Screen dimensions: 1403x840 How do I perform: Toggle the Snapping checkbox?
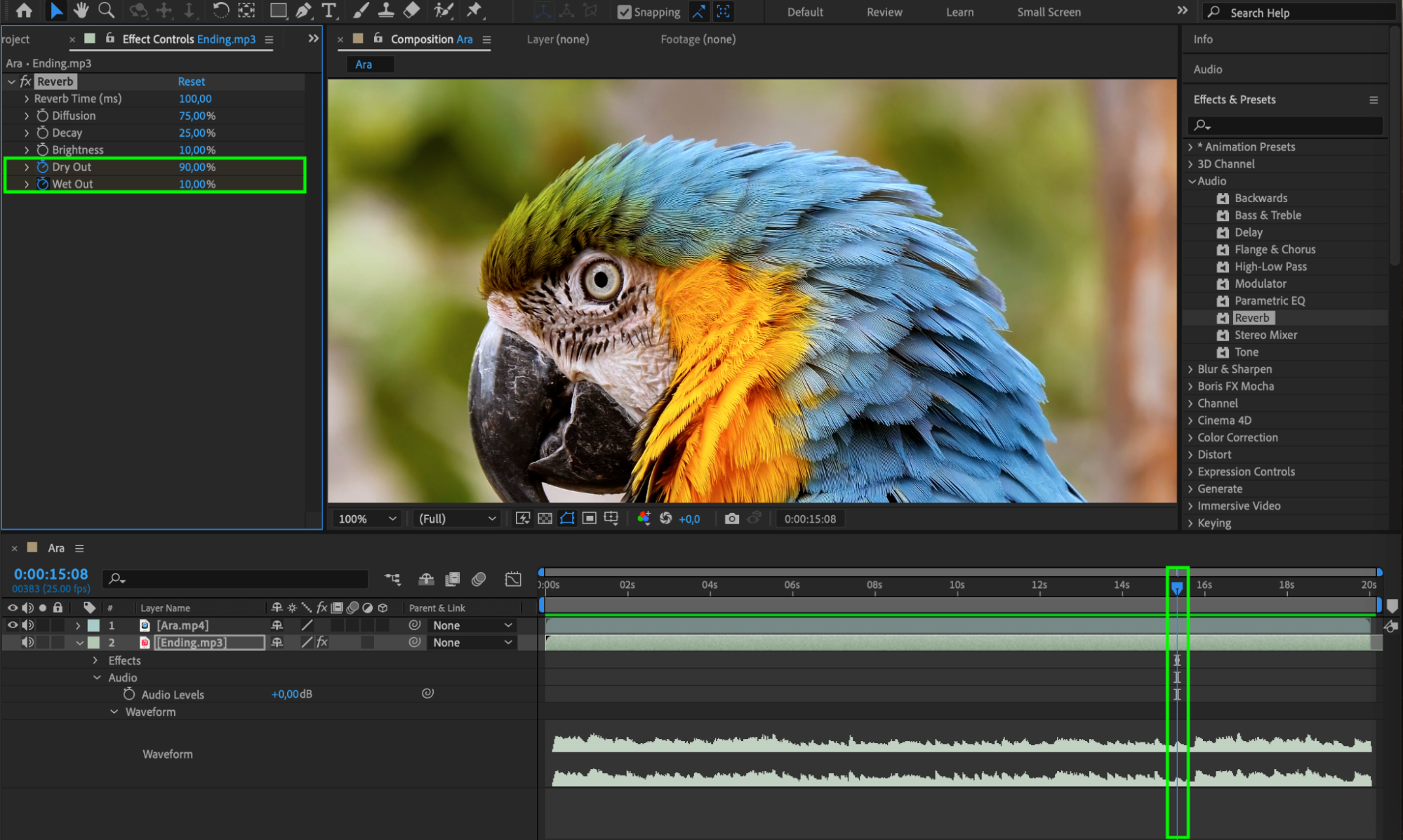[624, 12]
